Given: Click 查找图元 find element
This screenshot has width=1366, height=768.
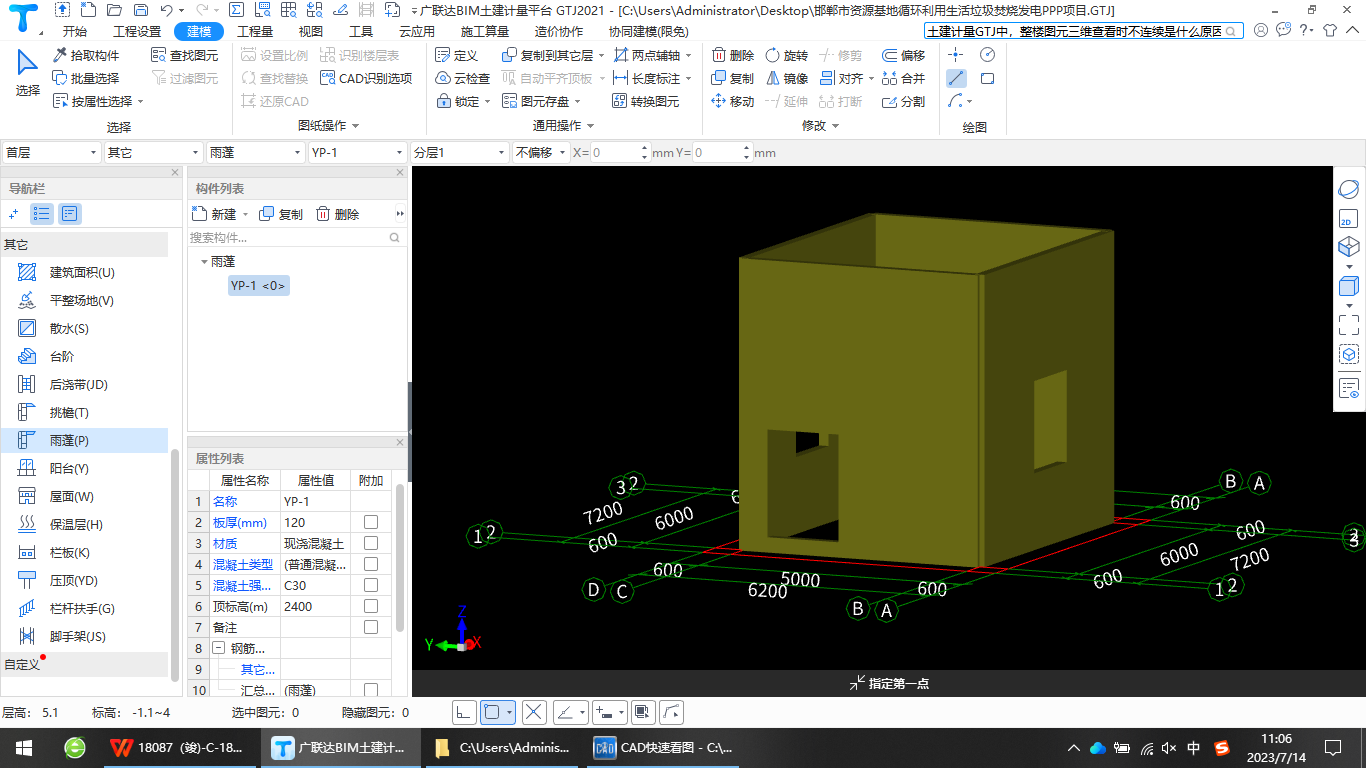Looking at the screenshot, I should tap(185, 55).
